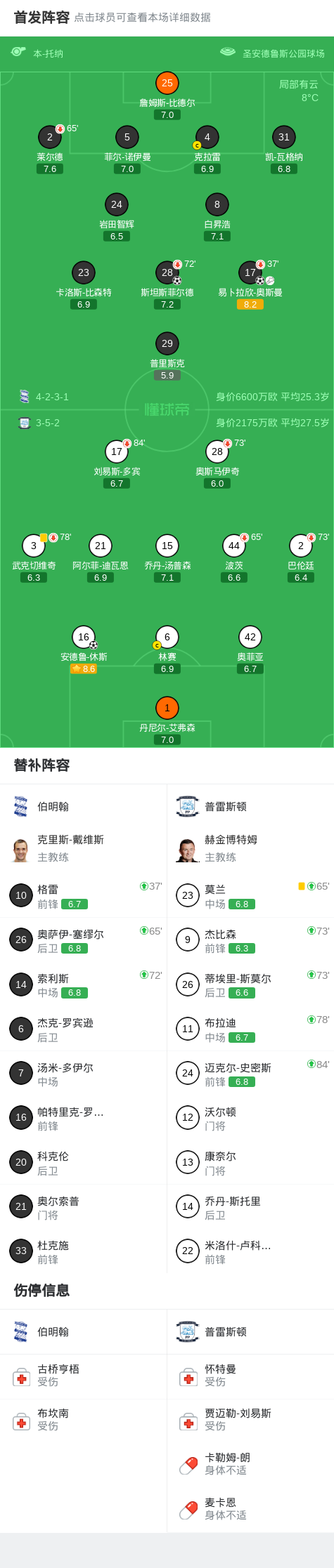Open substitute 迈克尔-史密斯 number 24
The image size is (334, 1568).
tap(250, 1073)
